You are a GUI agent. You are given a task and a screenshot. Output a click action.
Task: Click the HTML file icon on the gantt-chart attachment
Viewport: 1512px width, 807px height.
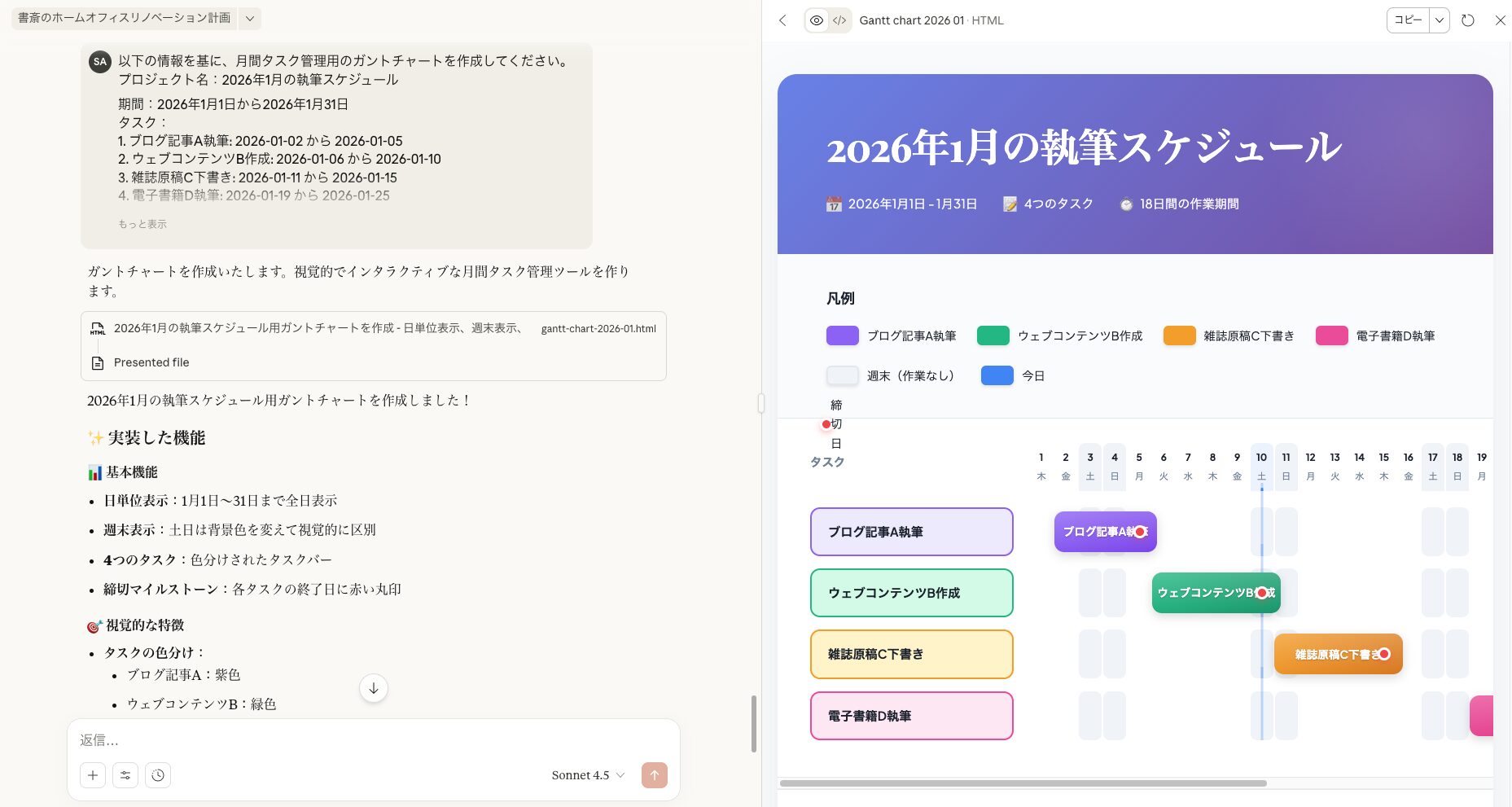point(99,329)
